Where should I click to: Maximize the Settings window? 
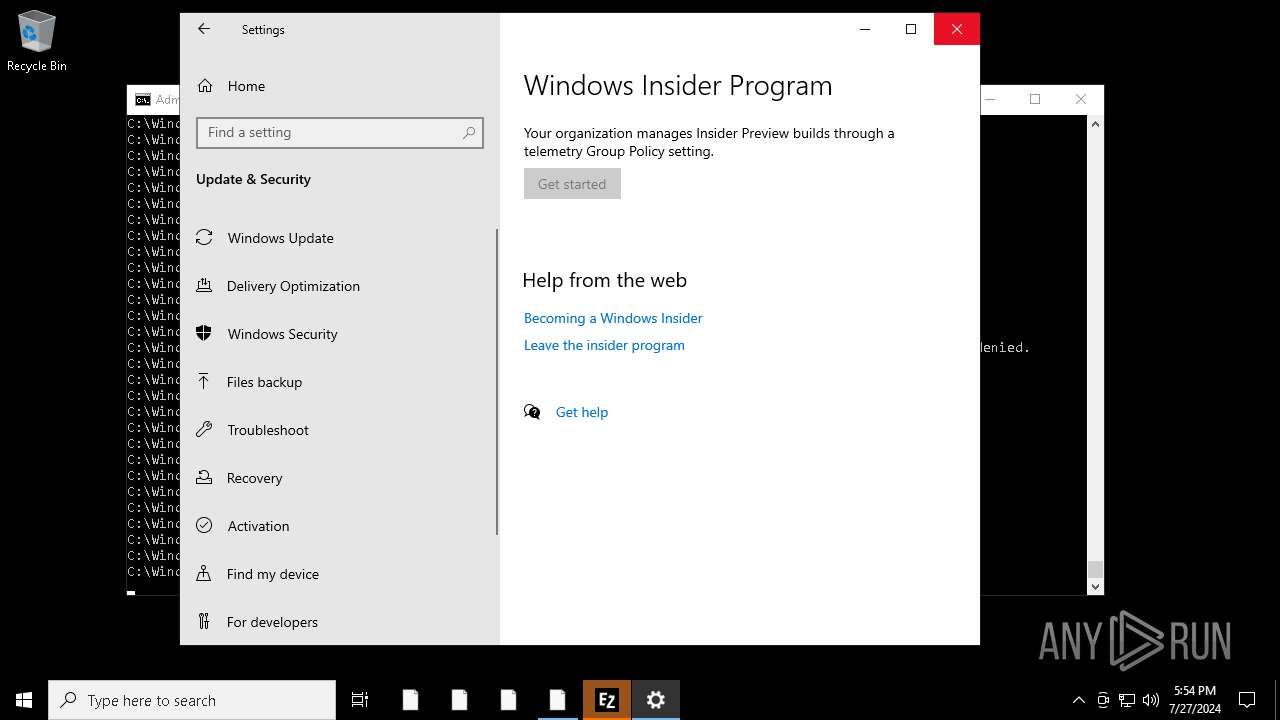pyautogui.click(x=911, y=29)
